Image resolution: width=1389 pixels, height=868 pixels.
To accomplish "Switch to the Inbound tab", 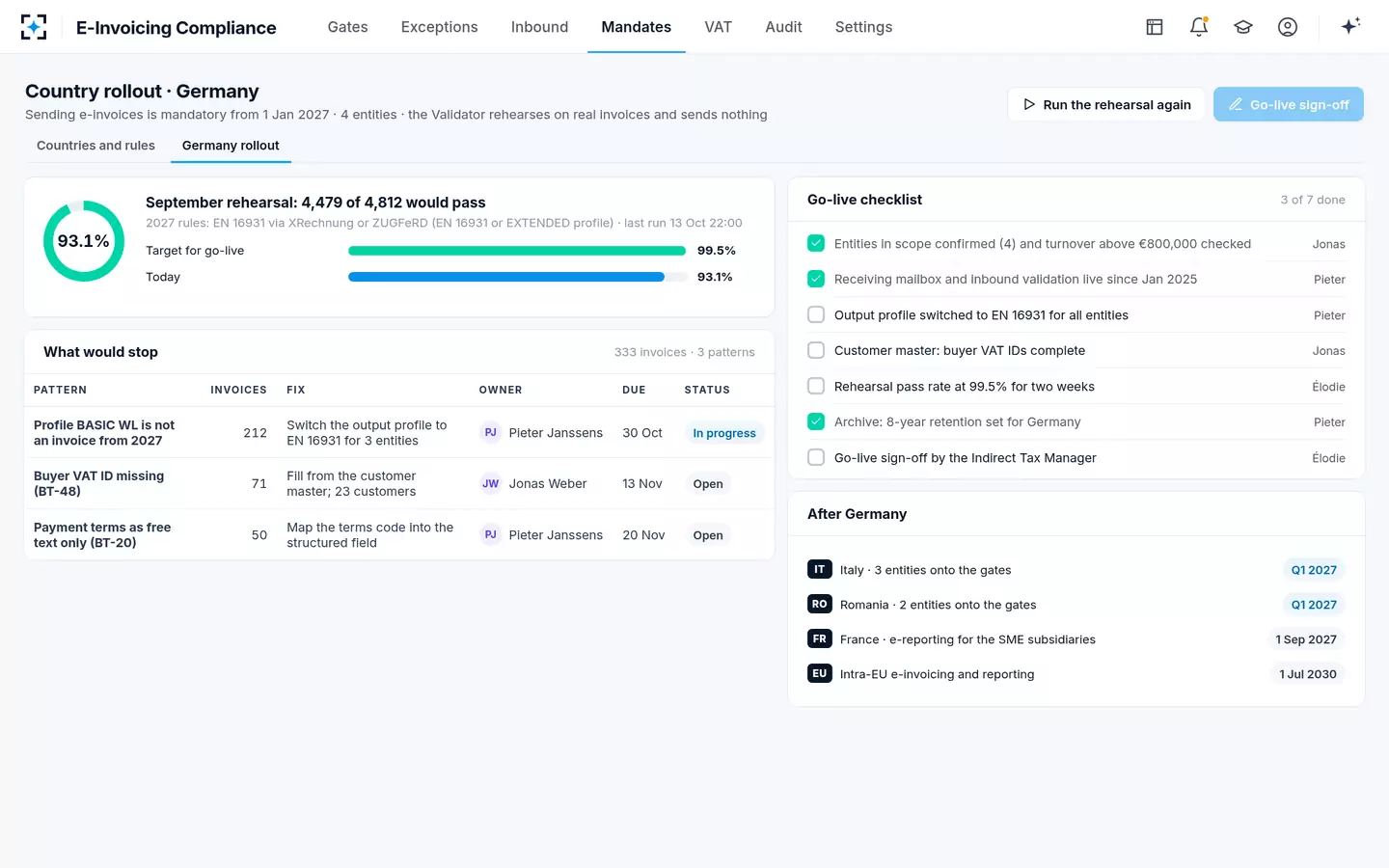I will coord(540,27).
